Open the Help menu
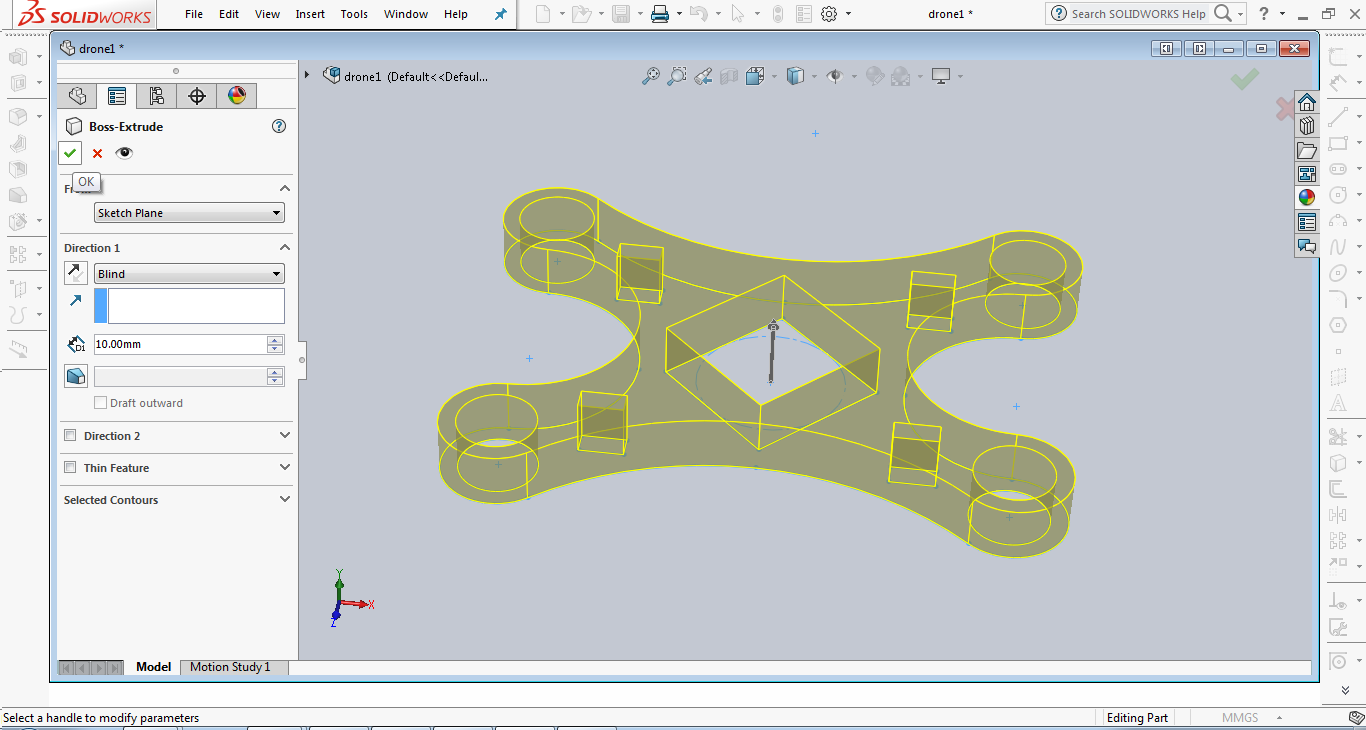The height and width of the screenshot is (730, 1366). (456, 14)
